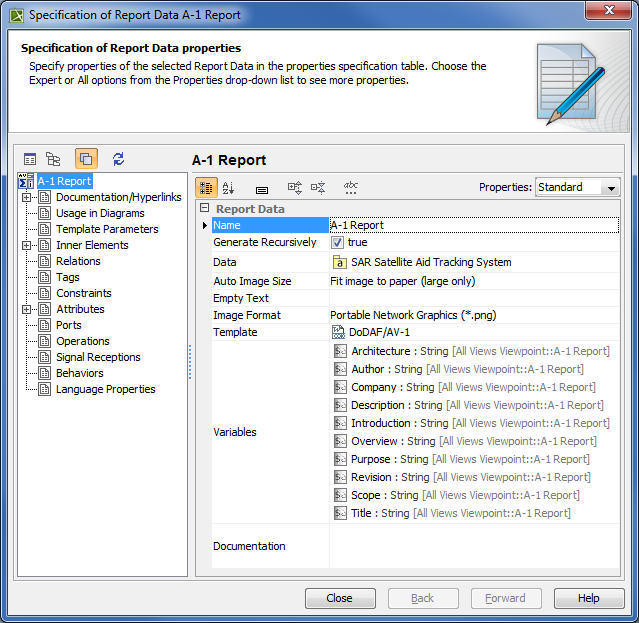The width and height of the screenshot is (639, 623).
Task: Click the Back button
Action: pos(423,598)
